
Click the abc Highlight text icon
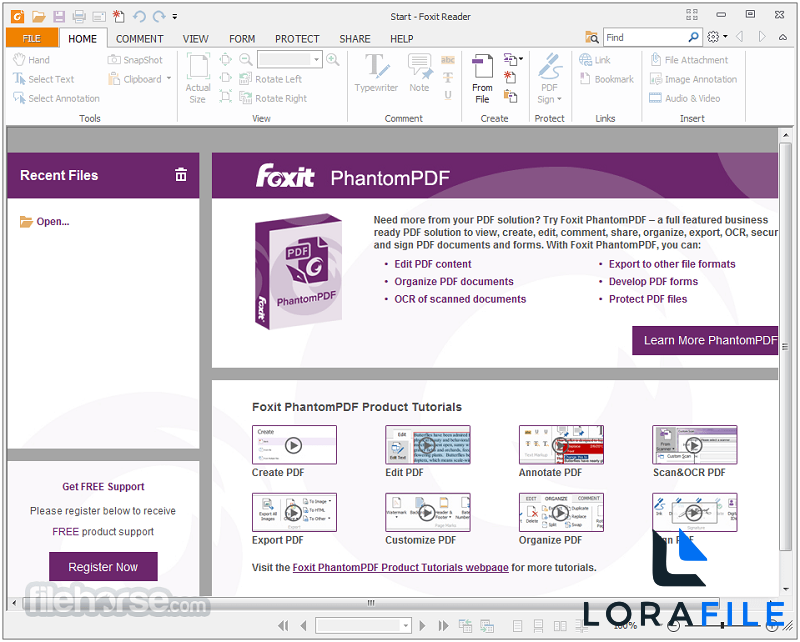447,60
